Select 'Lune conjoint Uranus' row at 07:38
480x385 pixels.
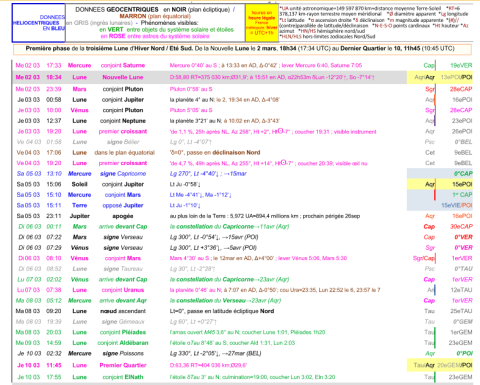coord(242,290)
